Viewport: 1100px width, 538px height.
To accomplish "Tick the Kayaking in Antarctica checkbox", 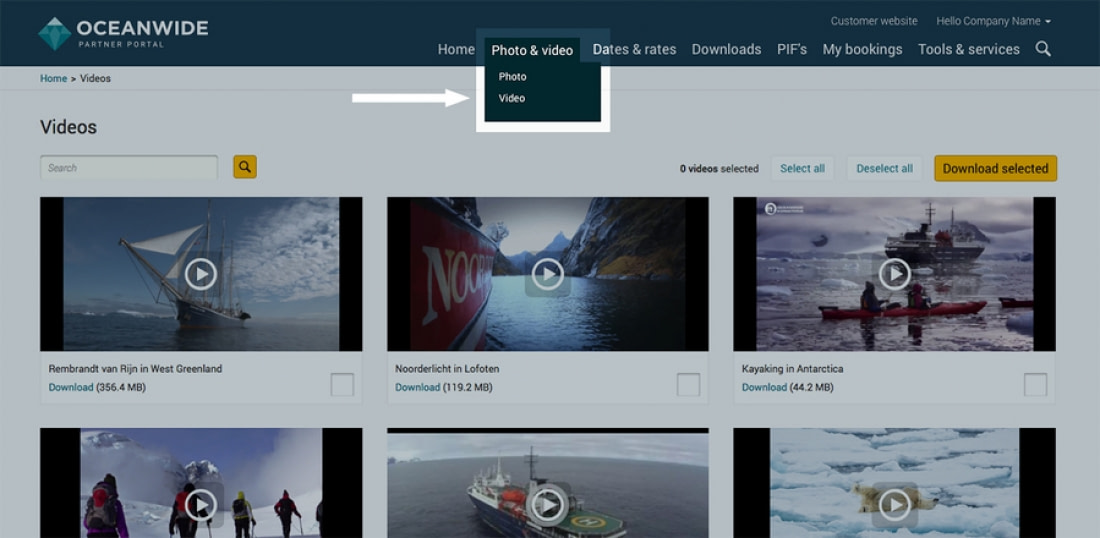I will 1035,384.
